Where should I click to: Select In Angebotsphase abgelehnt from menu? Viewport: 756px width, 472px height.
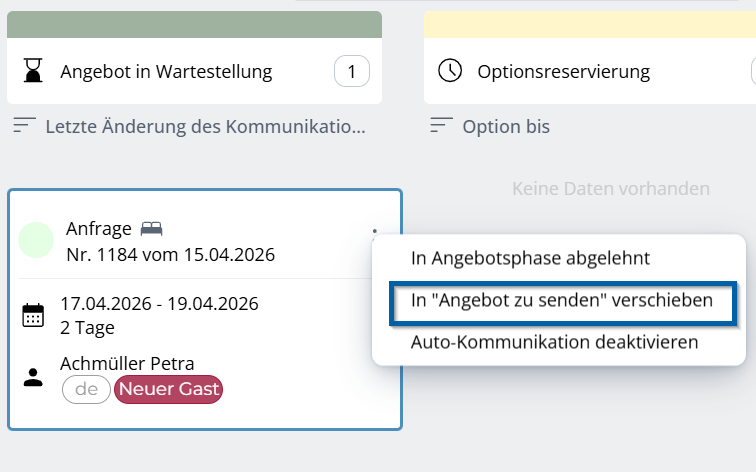pos(530,258)
